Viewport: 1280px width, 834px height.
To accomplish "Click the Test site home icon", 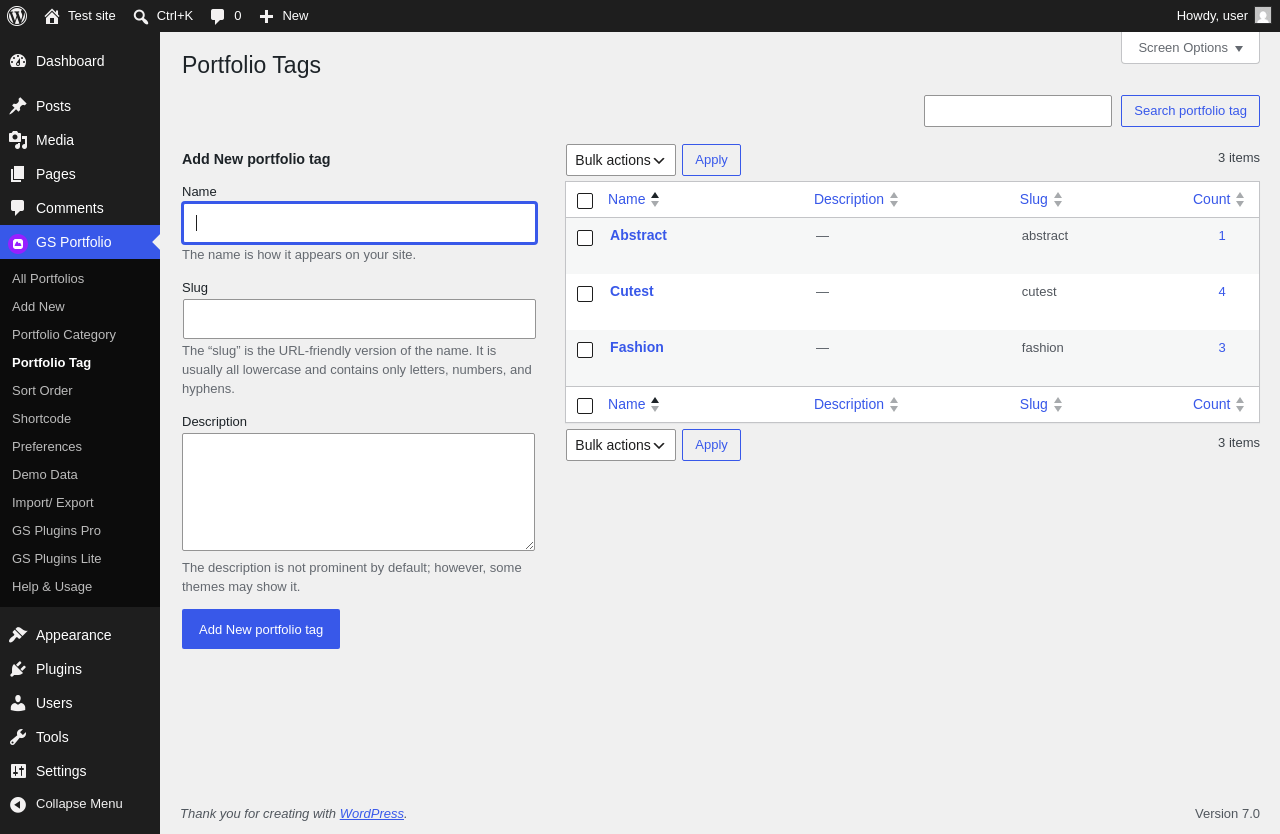I will coord(52,16).
